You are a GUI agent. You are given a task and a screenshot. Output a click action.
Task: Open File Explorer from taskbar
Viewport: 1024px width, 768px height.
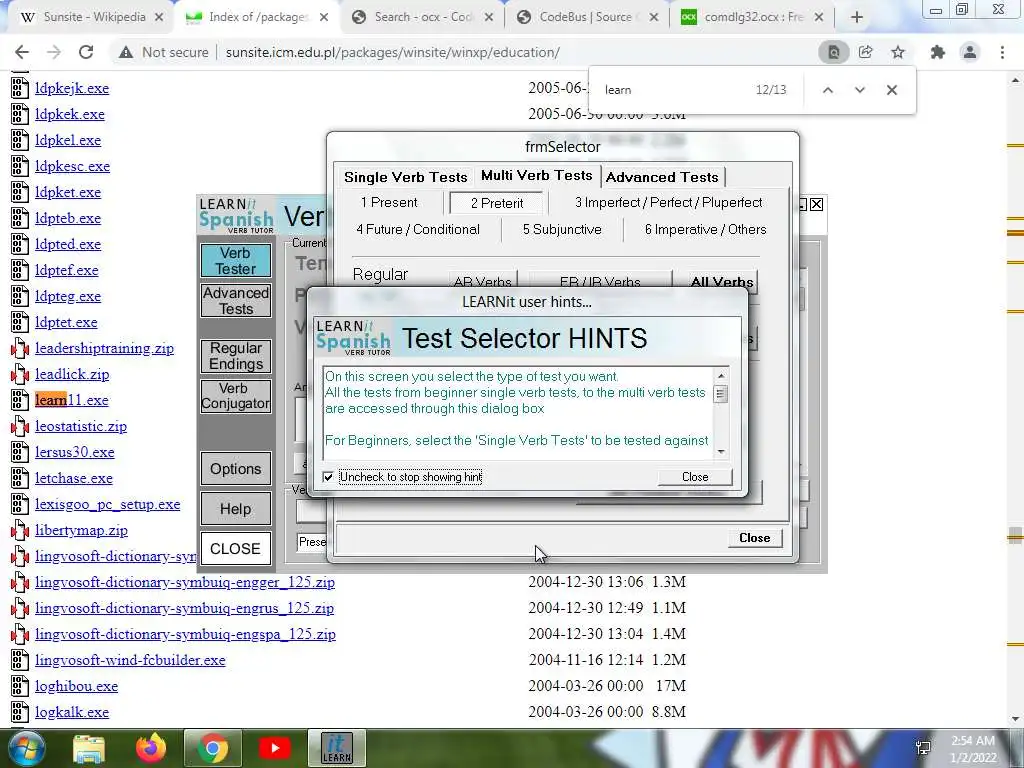89,748
